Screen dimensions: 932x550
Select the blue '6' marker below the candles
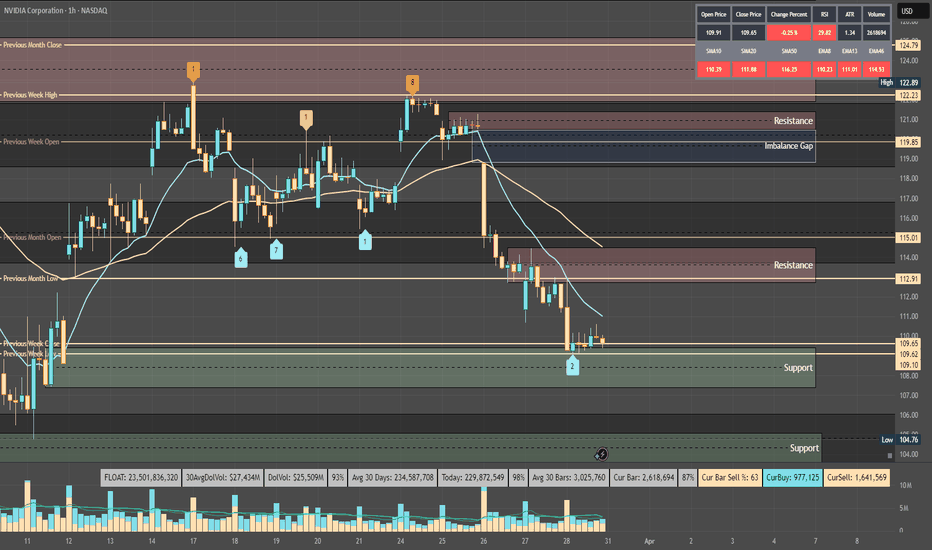tap(241, 258)
